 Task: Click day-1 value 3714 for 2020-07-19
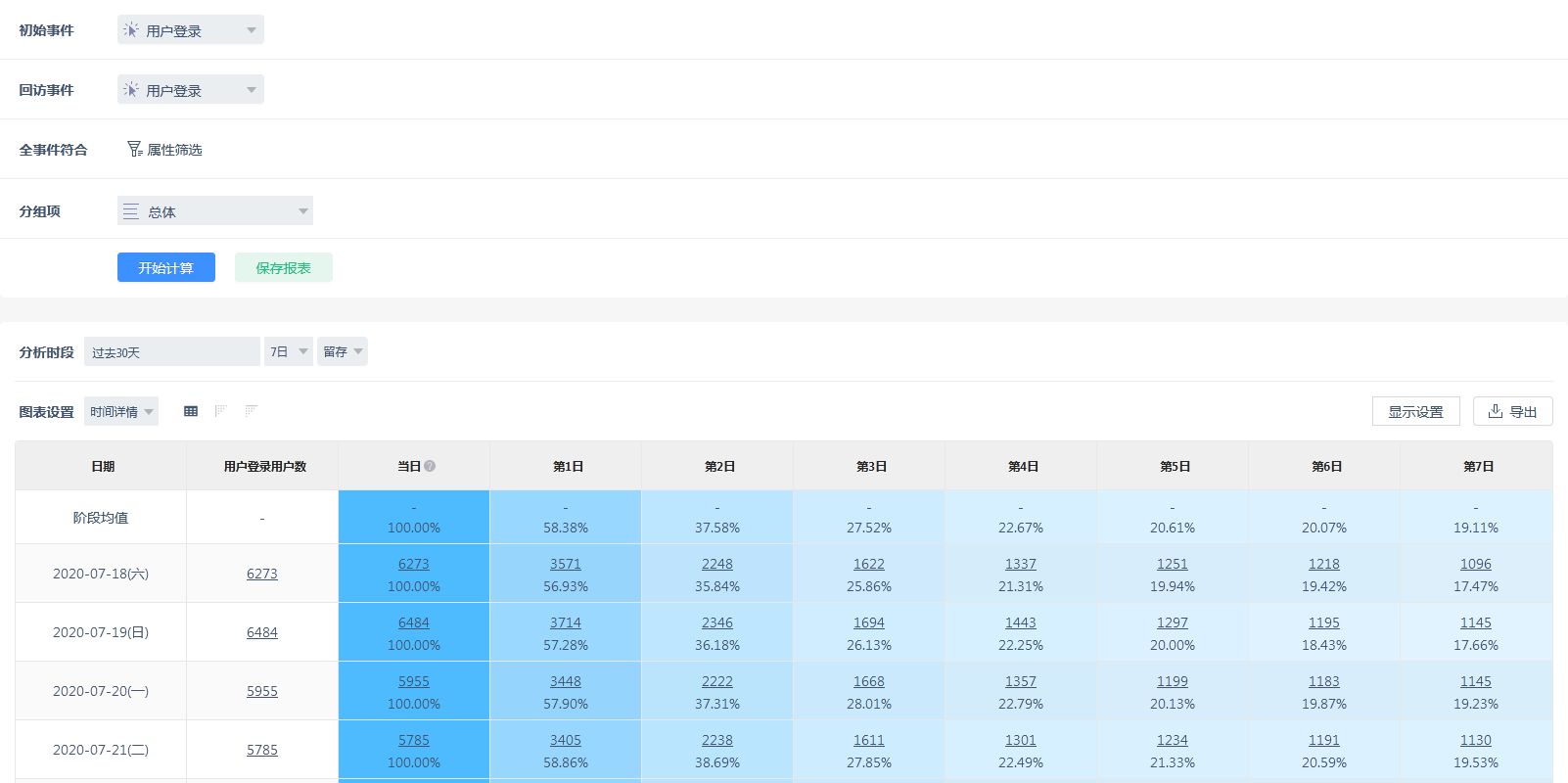point(566,622)
